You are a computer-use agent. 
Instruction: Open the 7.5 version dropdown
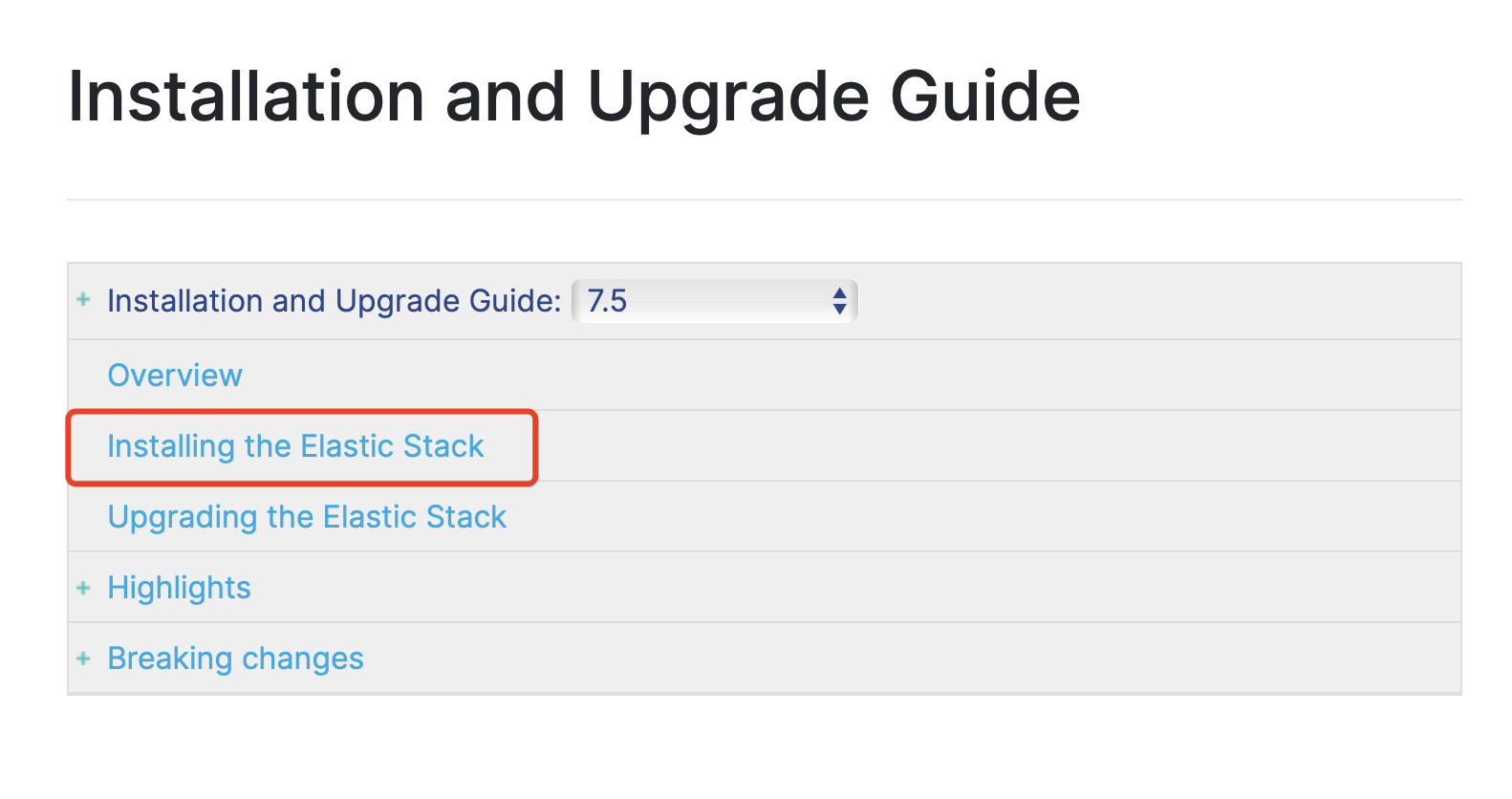(x=713, y=301)
